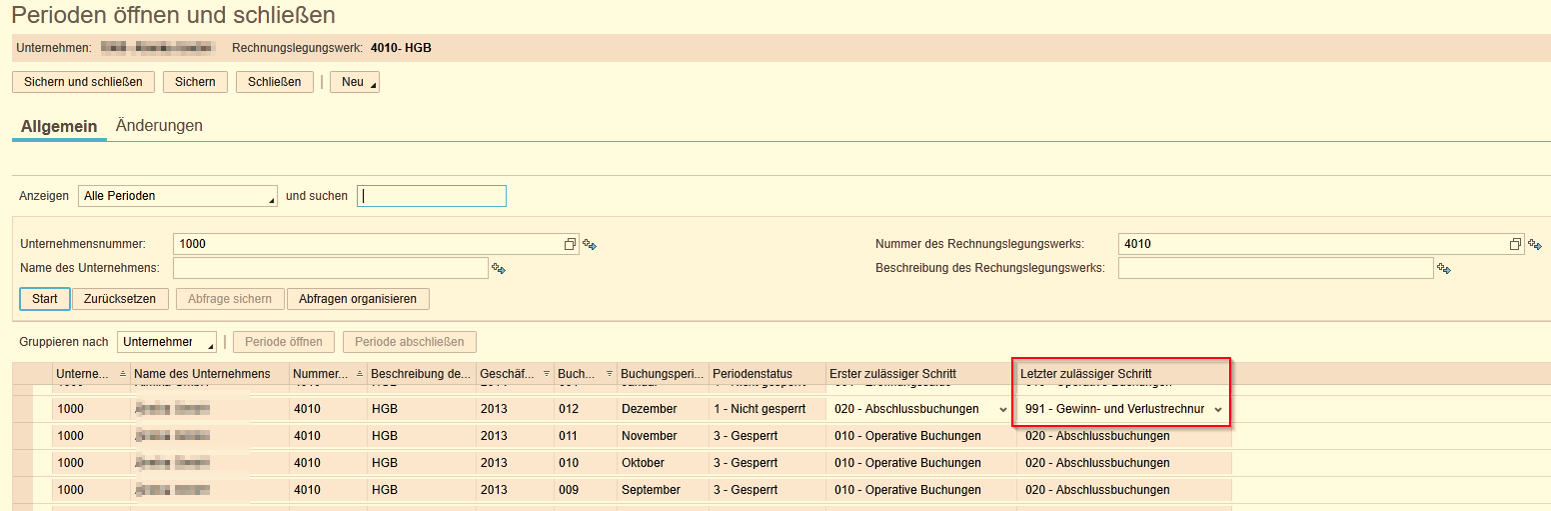
Task: Sort by the Nummer... column sort icon
Action: click(359, 373)
